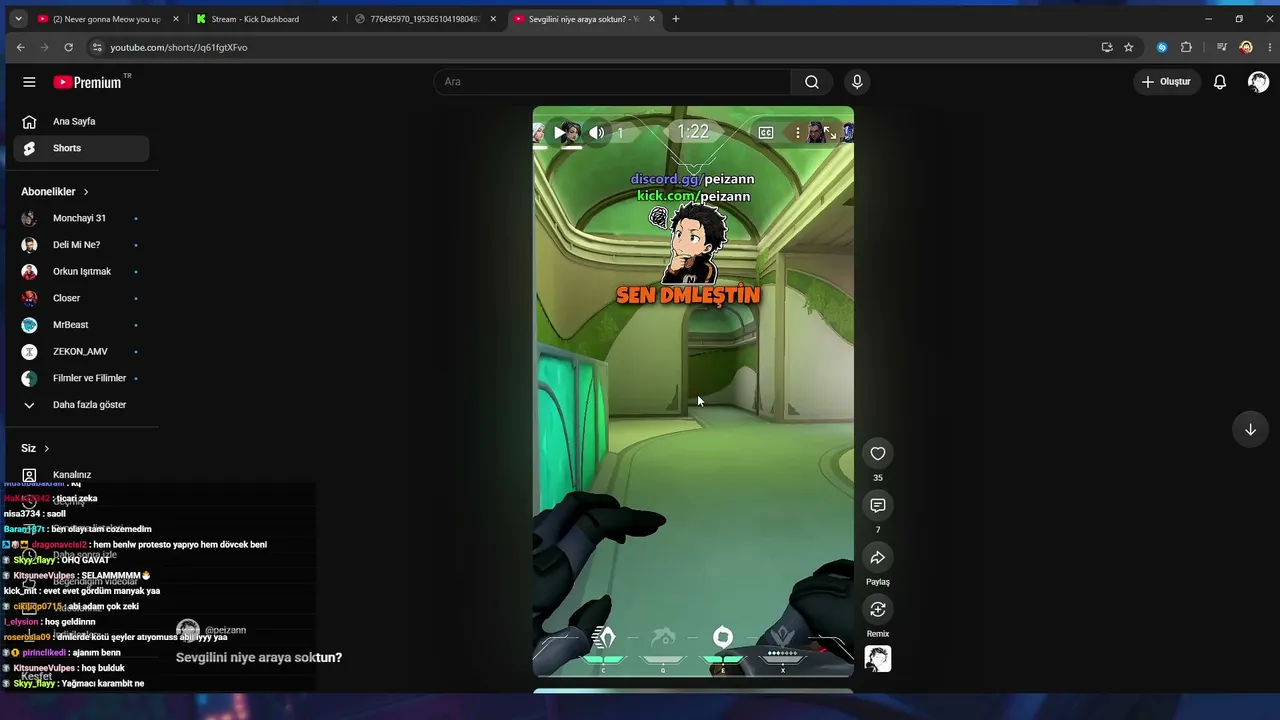Switch to the 776495970 tab
Screen dimensions: 1280x720
click(x=425, y=19)
